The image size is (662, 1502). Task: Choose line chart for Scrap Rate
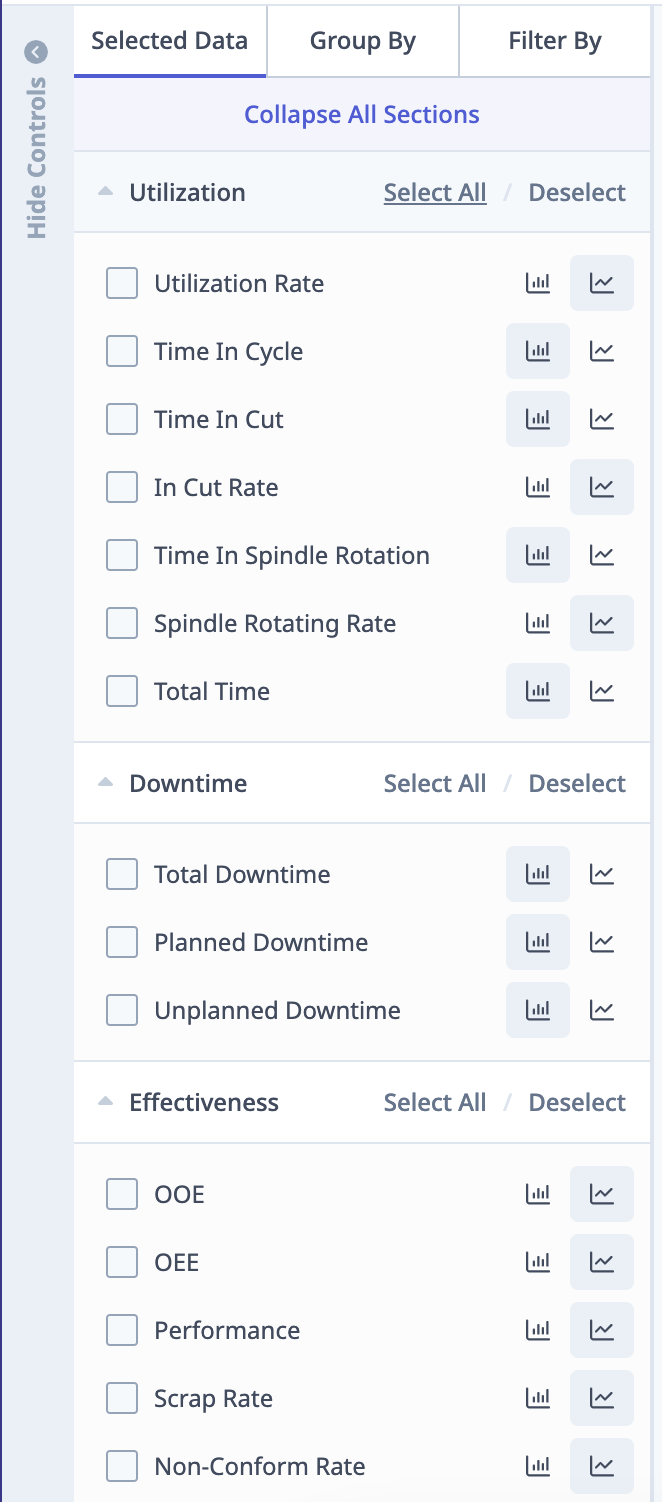[602, 1398]
